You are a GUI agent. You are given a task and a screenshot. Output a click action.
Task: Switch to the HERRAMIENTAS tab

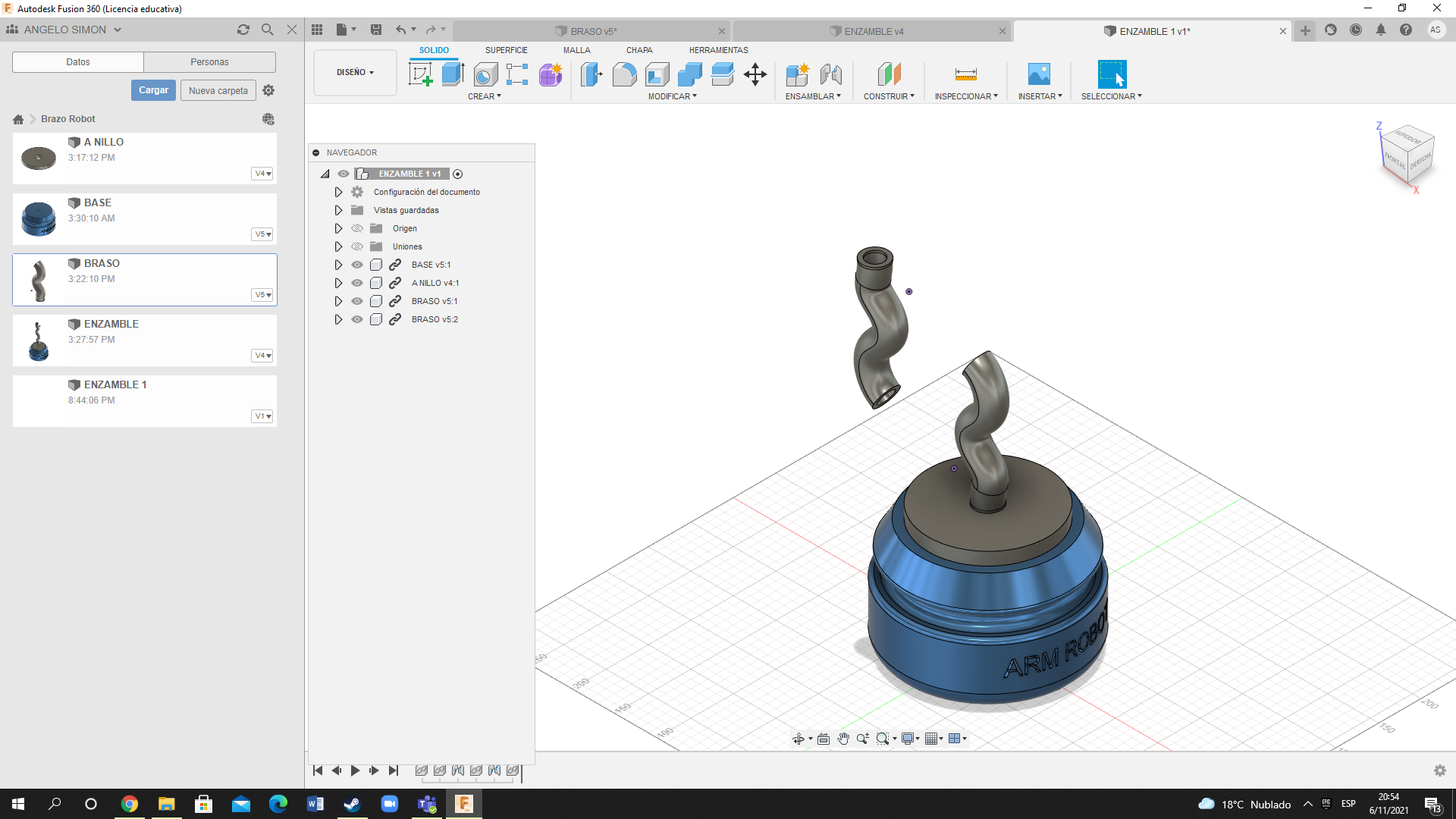[718, 50]
